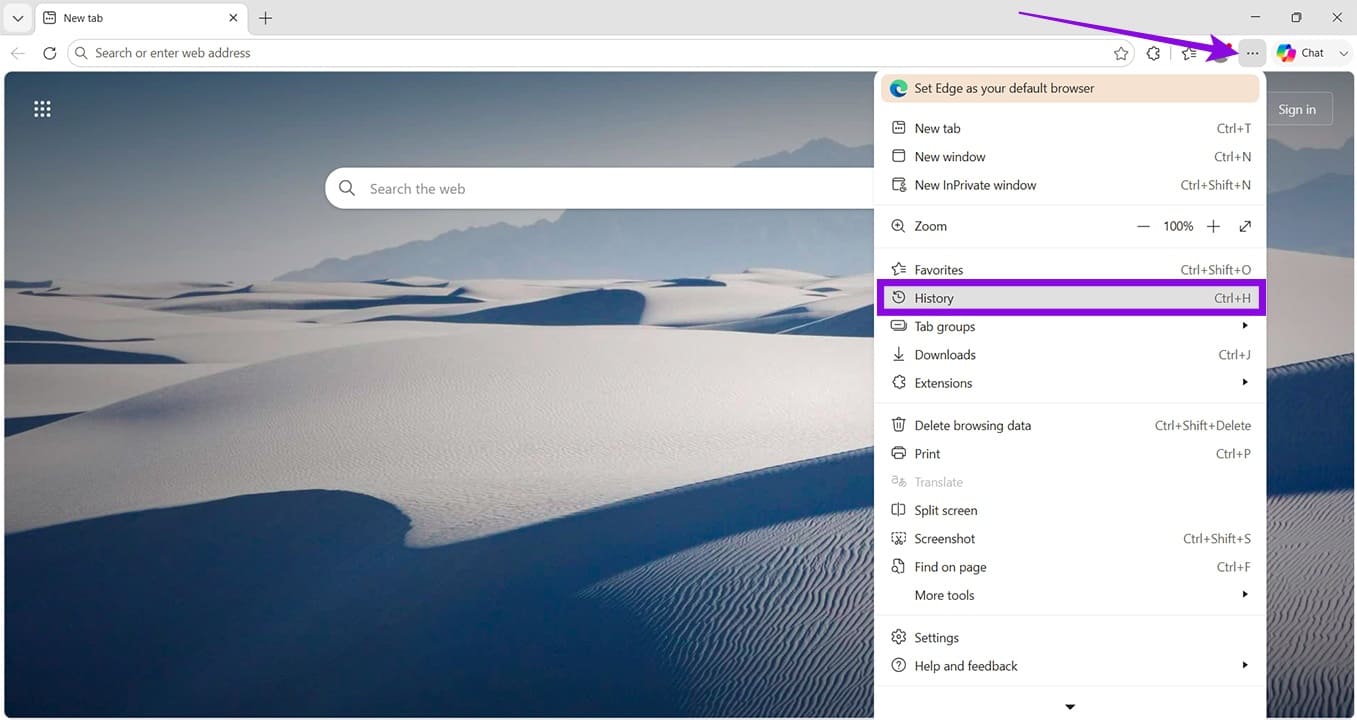
Task: Select Print from the menu
Action: [x=1070, y=454]
